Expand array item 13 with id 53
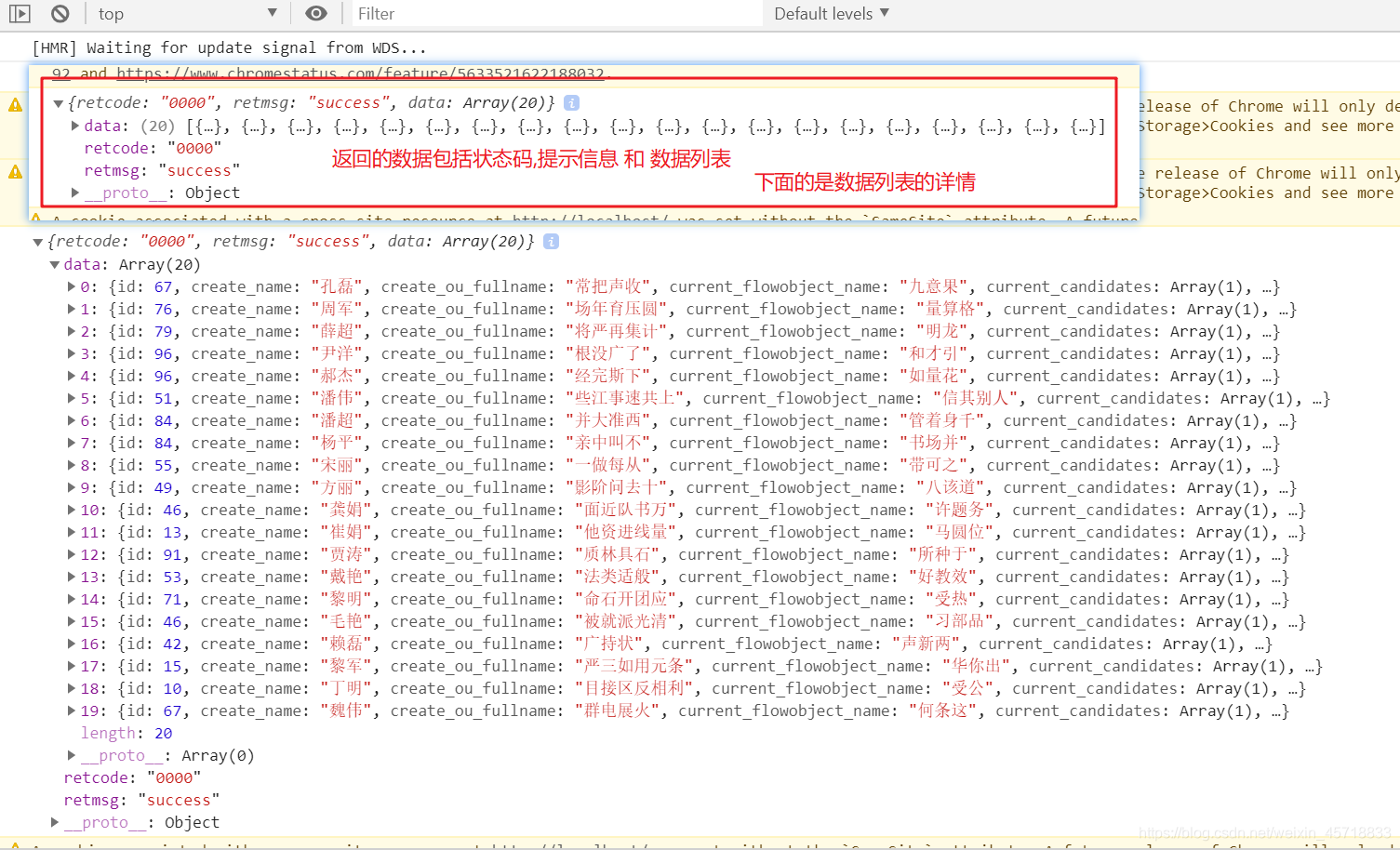Viewport: 1400px width, 850px height. [x=72, y=577]
